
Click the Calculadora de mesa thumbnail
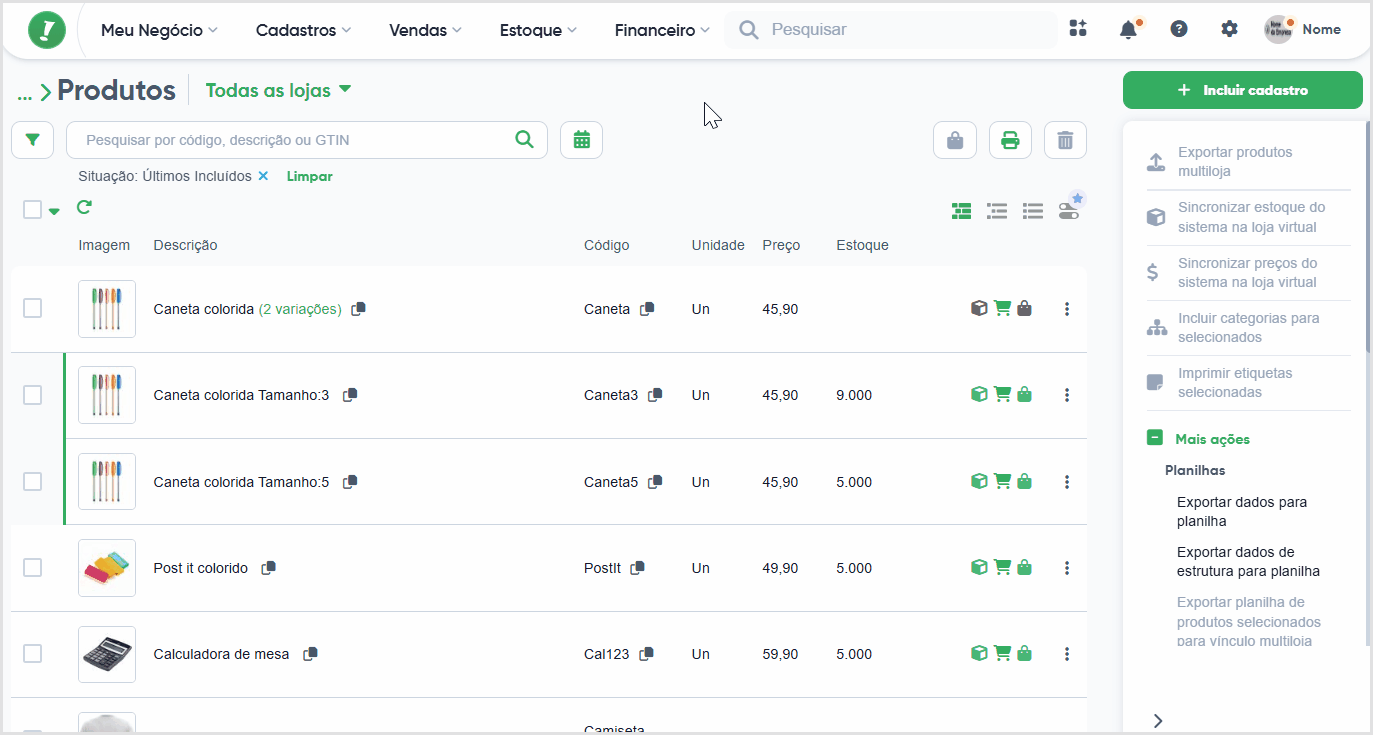tap(107, 653)
